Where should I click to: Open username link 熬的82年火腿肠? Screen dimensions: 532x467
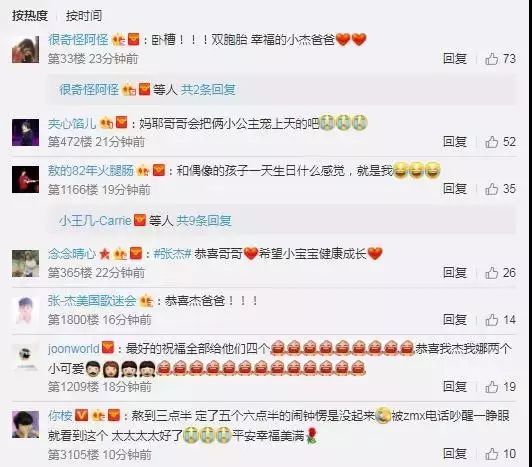(x=91, y=170)
